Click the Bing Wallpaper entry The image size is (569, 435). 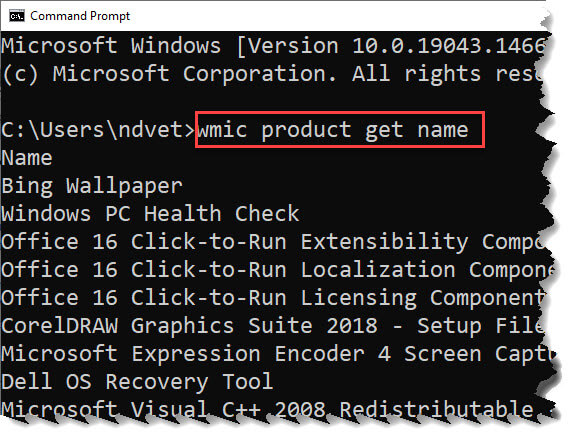click(92, 186)
